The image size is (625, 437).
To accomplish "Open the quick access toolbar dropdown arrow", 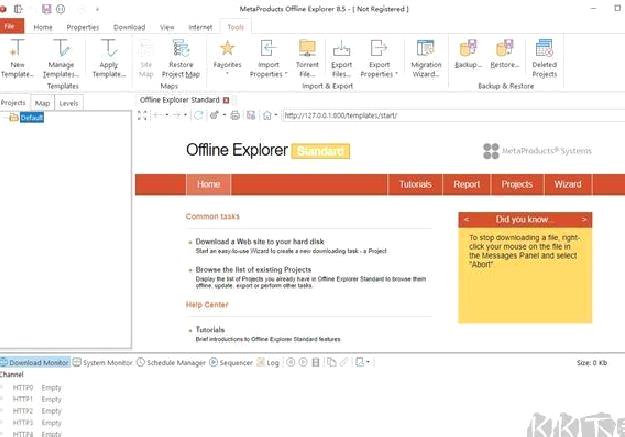I will [x=97, y=9].
